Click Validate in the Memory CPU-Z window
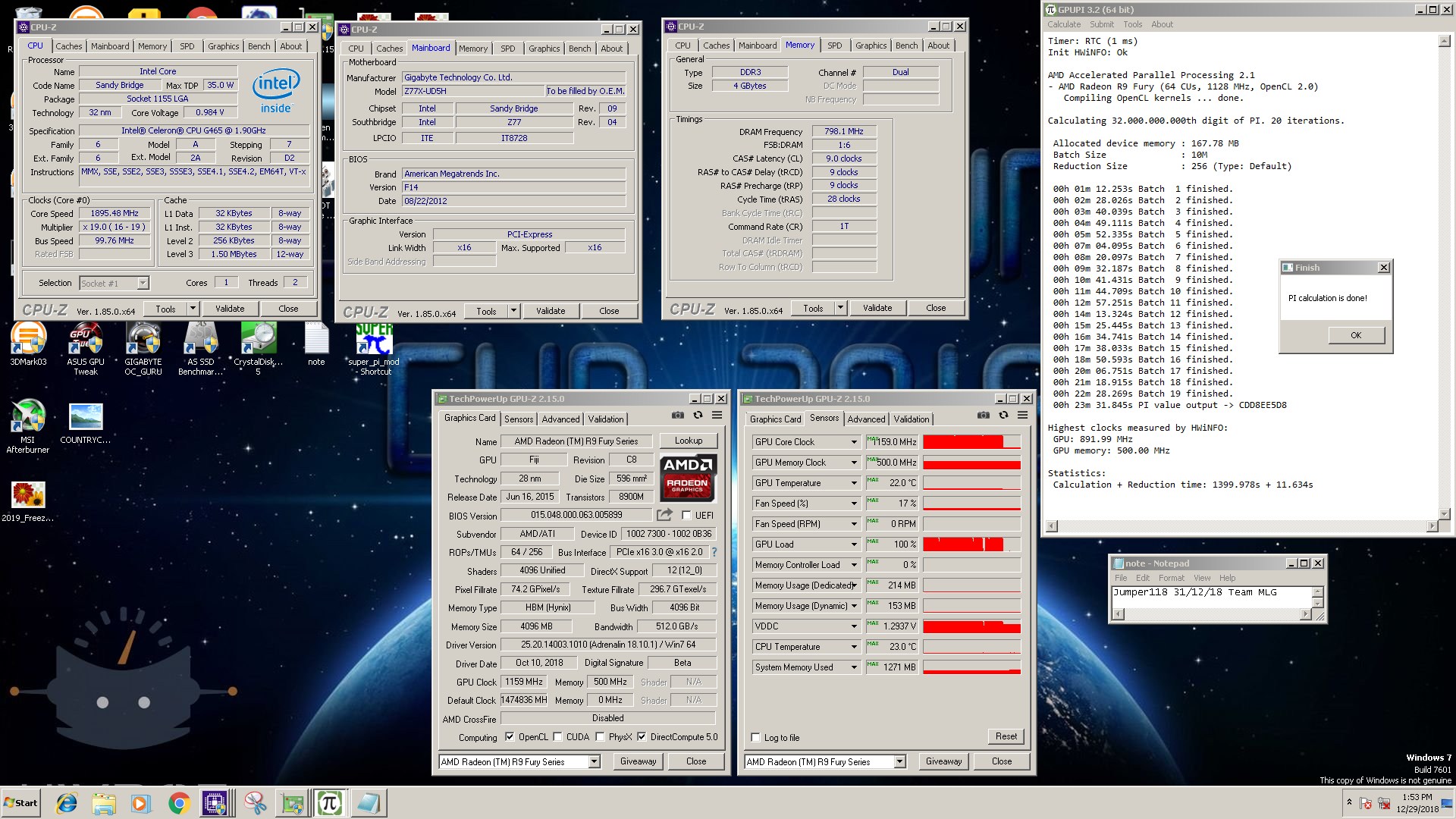The image size is (1456, 819). tap(877, 308)
